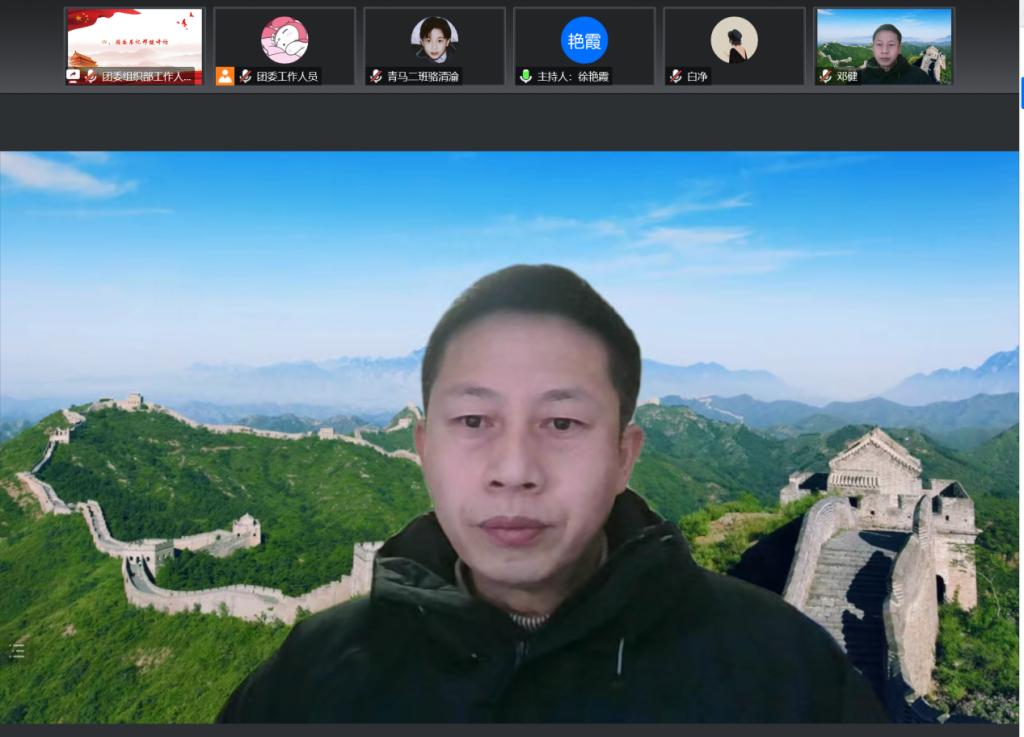
Task: Click muted mic icon beside 团委组织部工作人
Action: point(92,76)
